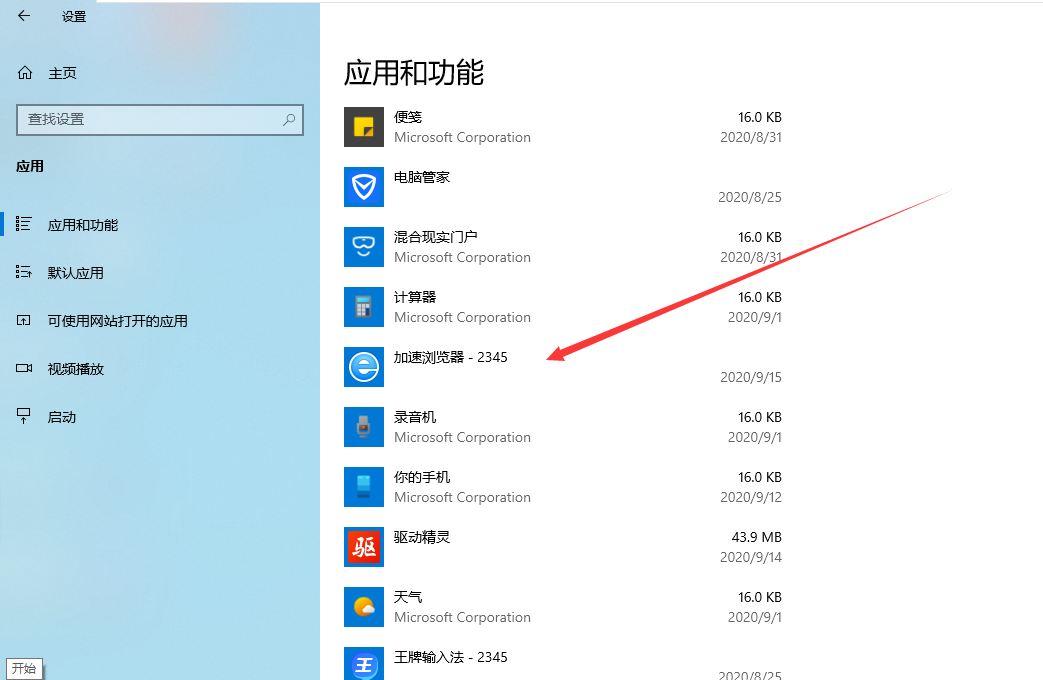The width and height of the screenshot is (1043, 680).
Task: Click the 计算器 calculator icon
Action: click(364, 307)
